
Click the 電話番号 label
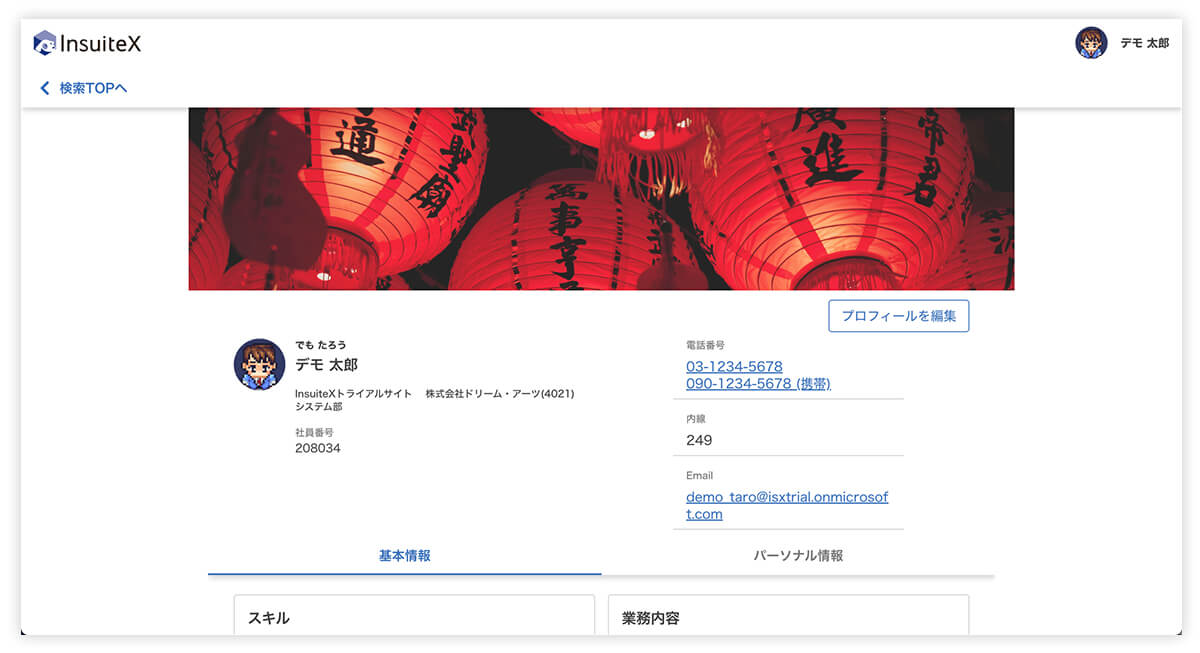point(705,345)
